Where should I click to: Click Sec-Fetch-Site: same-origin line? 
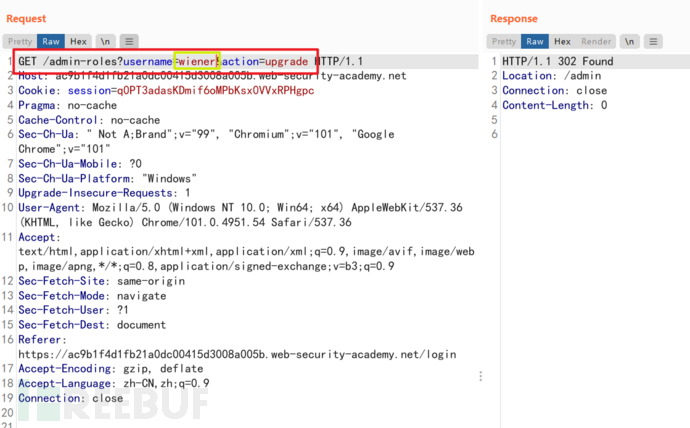[101, 281]
